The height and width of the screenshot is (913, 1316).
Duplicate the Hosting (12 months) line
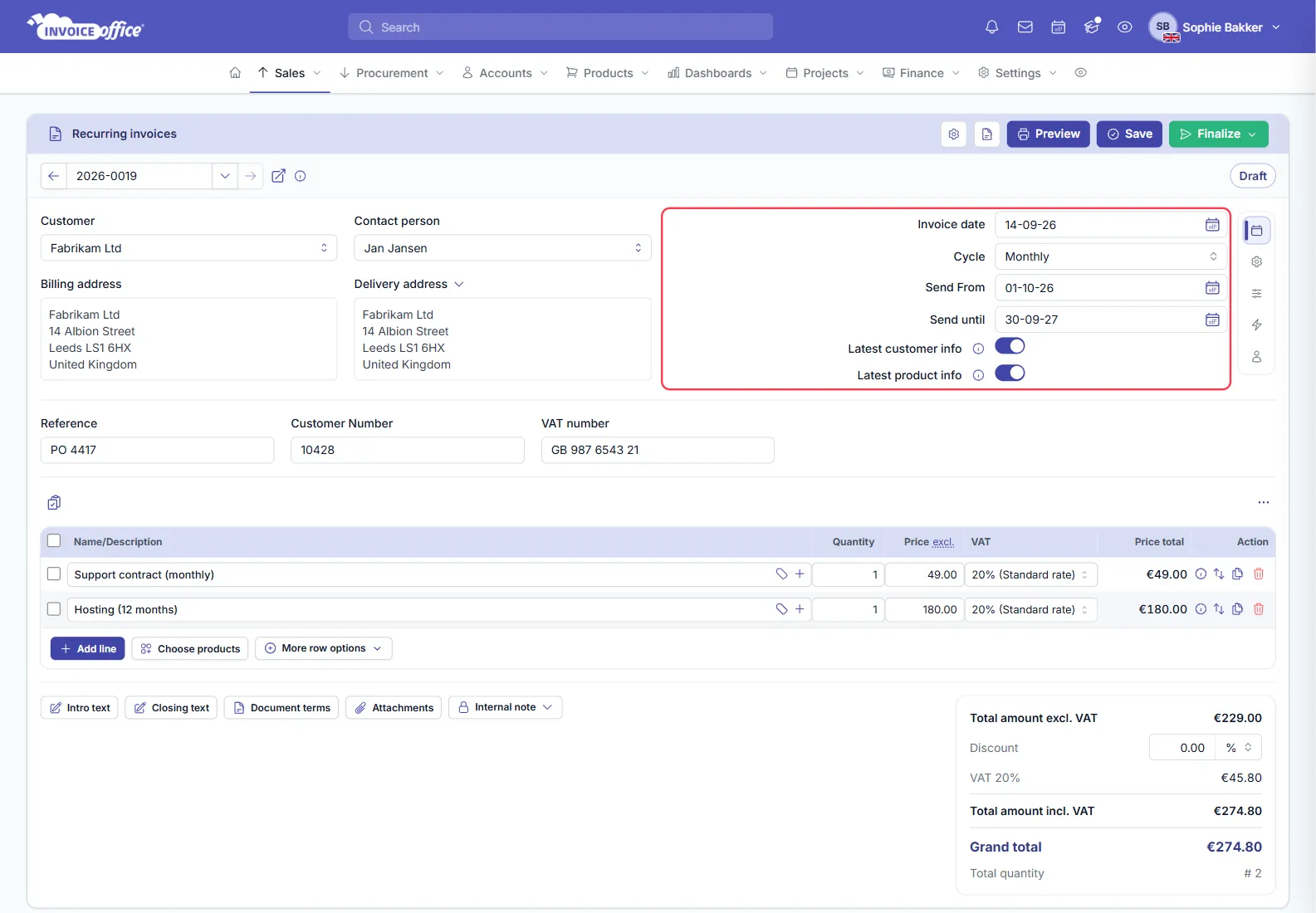[1237, 609]
